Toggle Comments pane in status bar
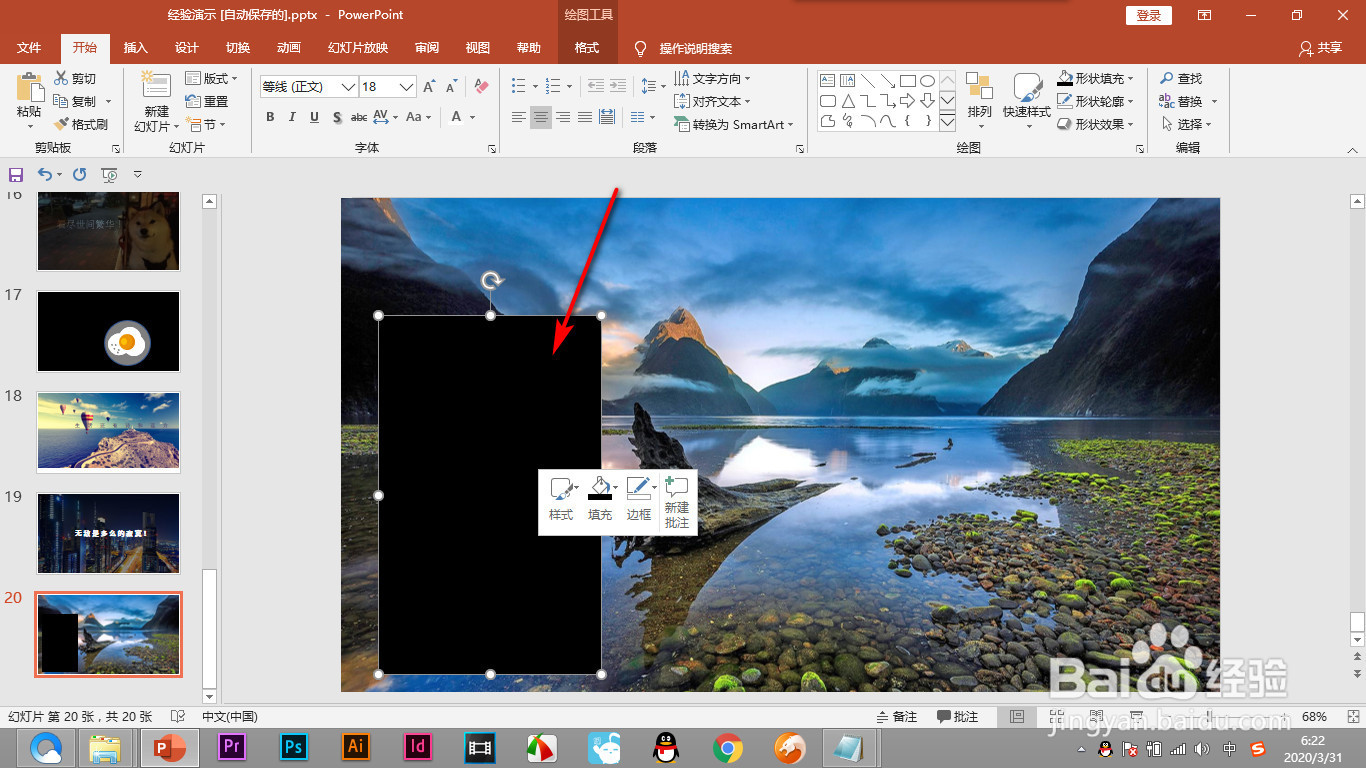This screenshot has width=1366, height=768. [x=958, y=717]
